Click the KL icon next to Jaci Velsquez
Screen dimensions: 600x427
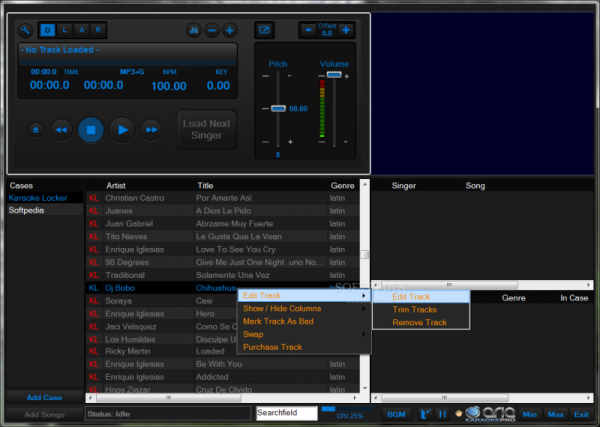tap(94, 326)
